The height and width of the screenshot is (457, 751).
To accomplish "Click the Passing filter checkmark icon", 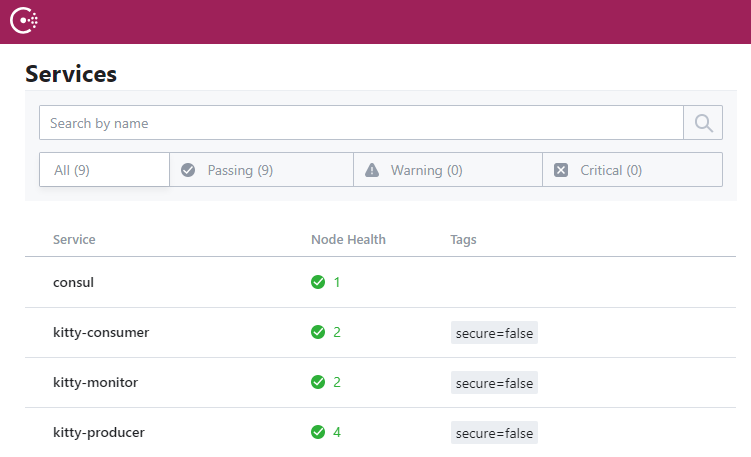I will point(188,170).
